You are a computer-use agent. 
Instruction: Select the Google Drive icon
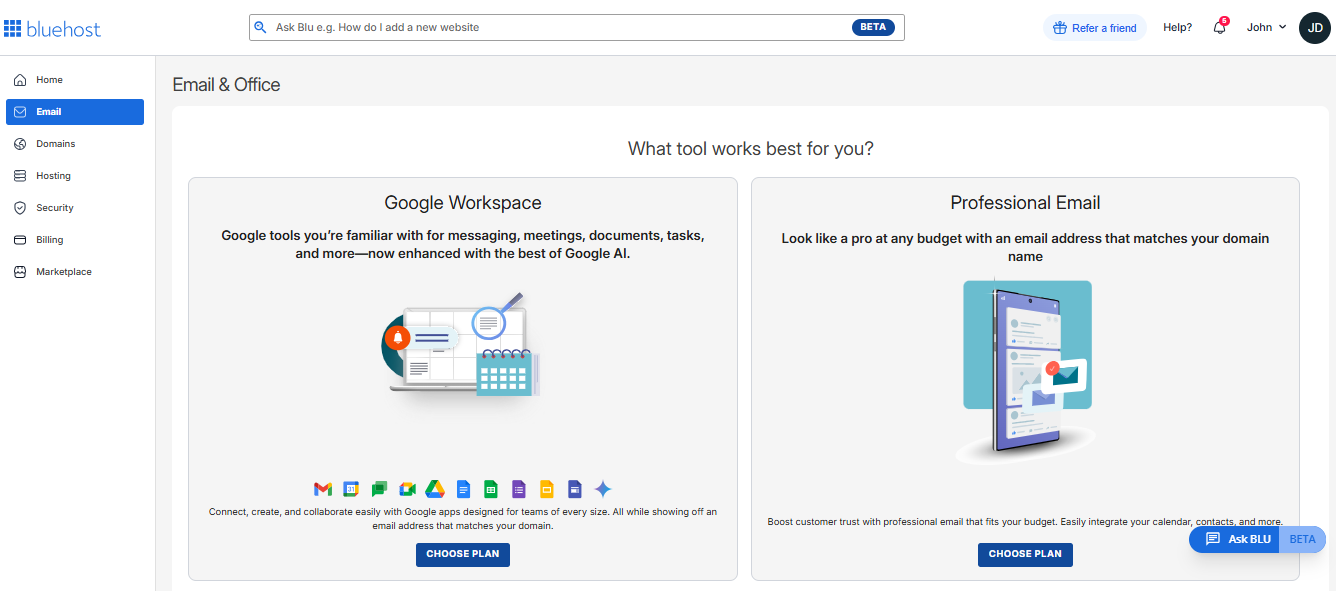(435, 489)
